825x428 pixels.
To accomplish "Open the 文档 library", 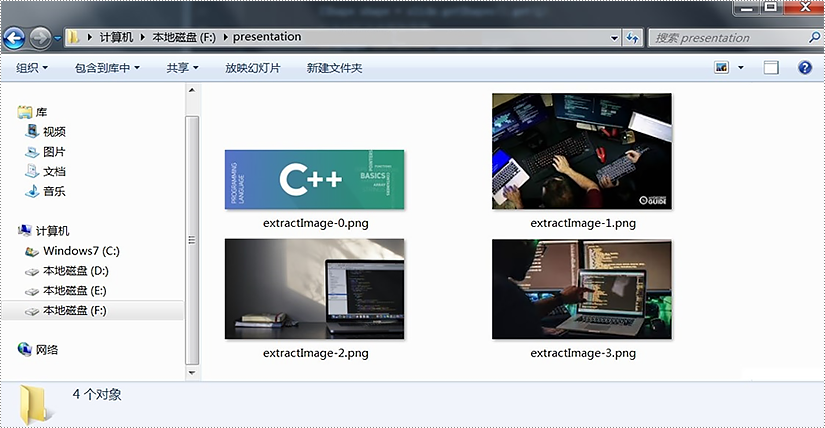I will (x=54, y=172).
